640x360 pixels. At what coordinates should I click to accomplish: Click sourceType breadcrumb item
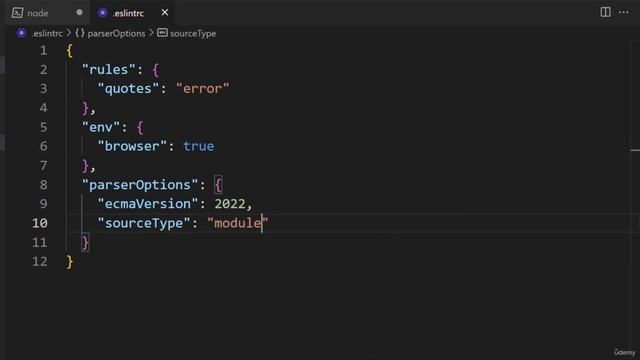(193, 33)
